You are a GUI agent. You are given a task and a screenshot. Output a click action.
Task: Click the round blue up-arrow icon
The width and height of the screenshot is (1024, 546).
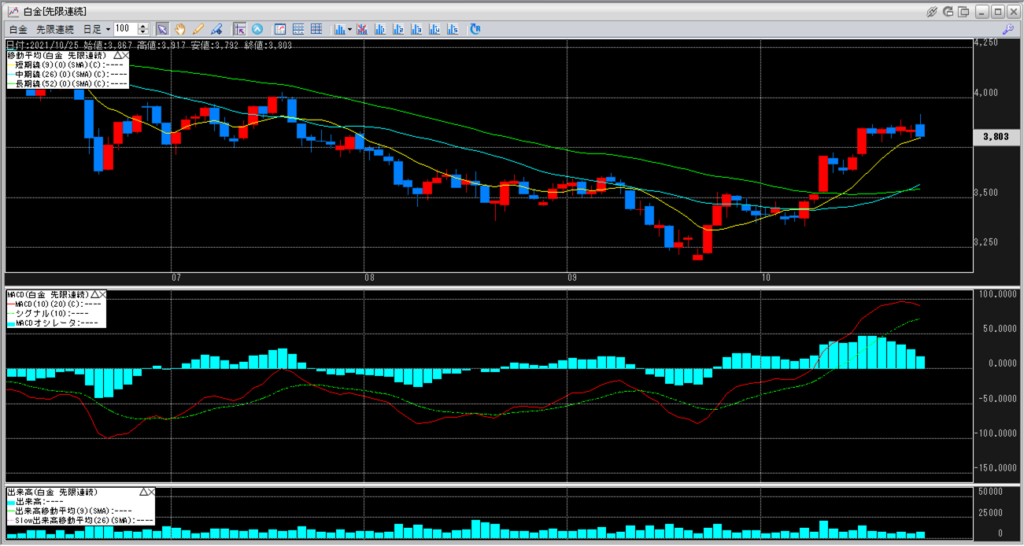pyautogui.click(x=257, y=29)
